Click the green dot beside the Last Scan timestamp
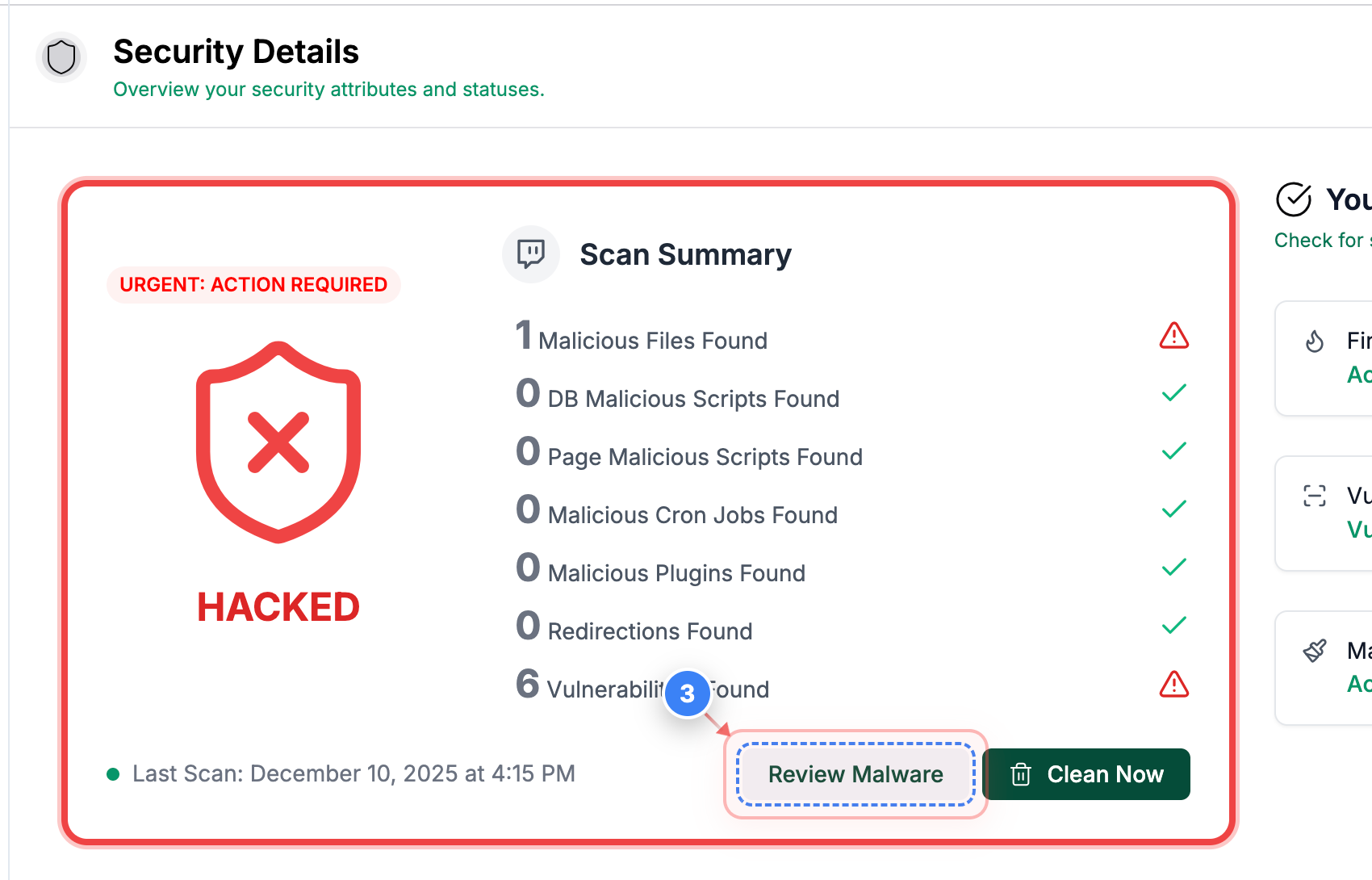This screenshot has width=1372, height=880. [x=114, y=773]
